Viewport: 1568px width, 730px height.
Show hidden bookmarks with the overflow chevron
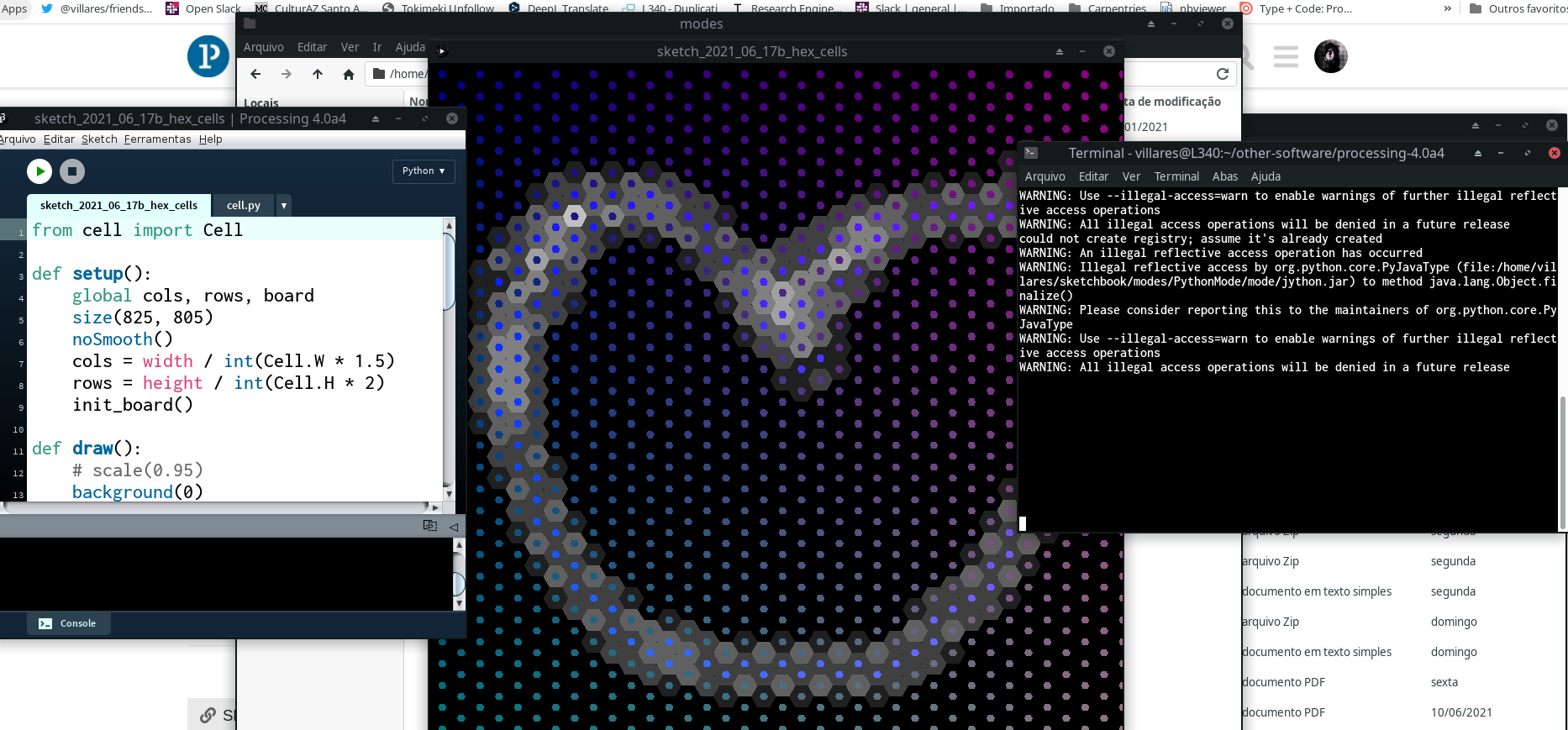pos(1447,8)
